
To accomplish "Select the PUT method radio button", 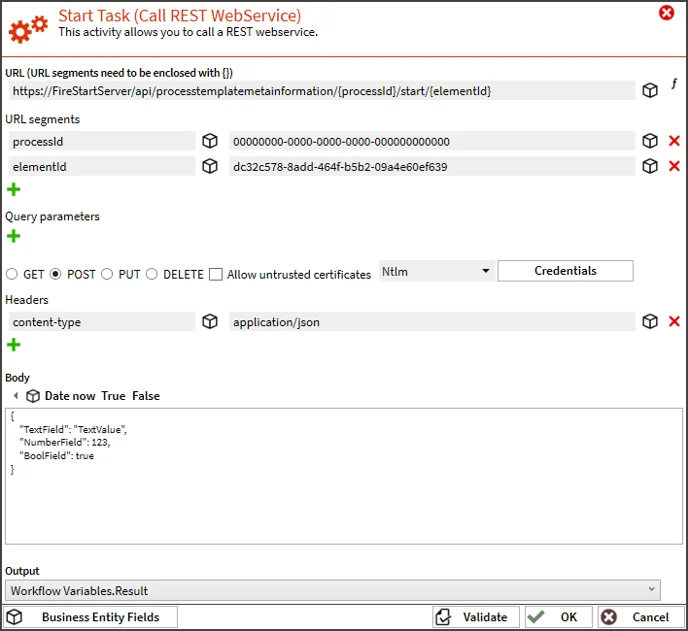I will 107,274.
